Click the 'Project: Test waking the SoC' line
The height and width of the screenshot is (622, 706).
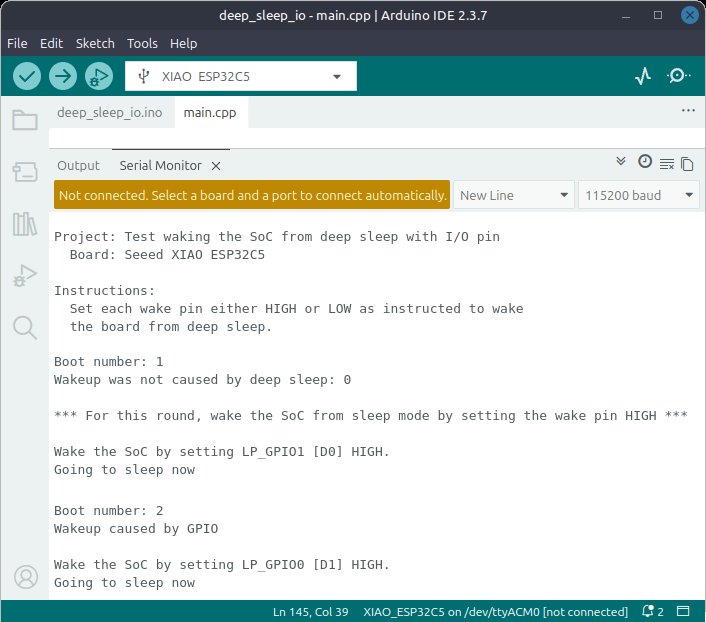click(x=277, y=236)
